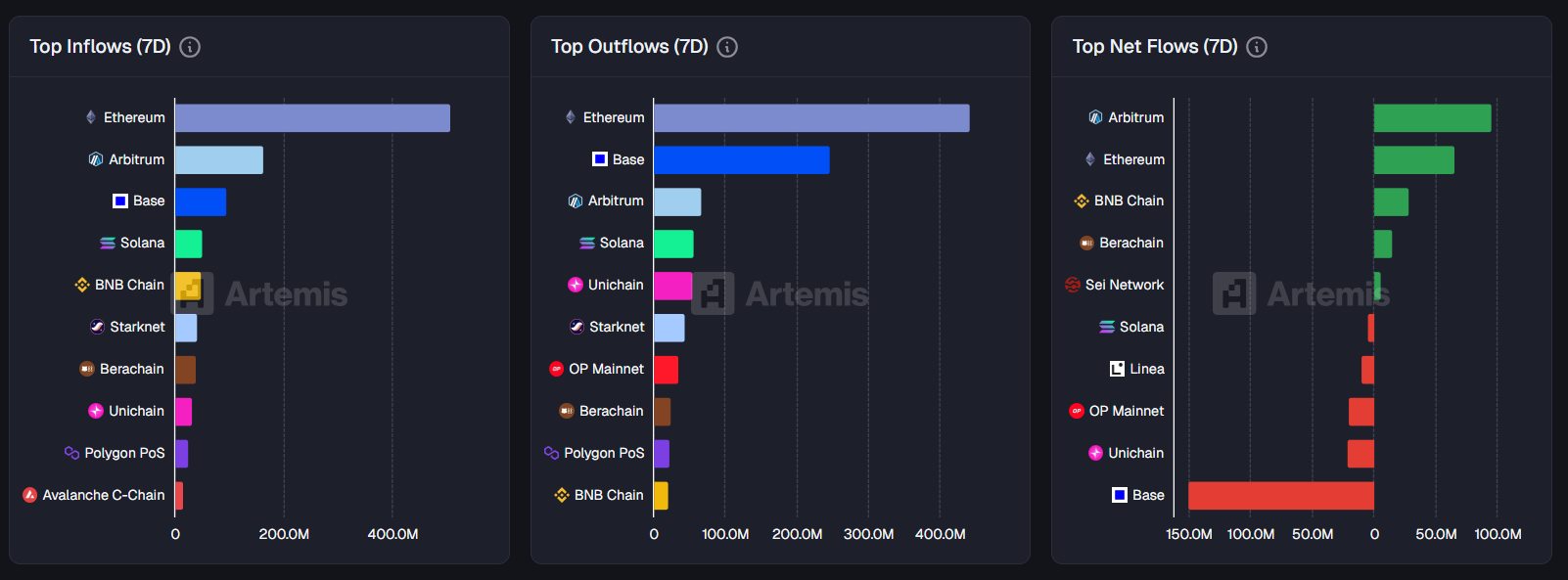Click the Base logo in Top Outflows

pyautogui.click(x=600, y=159)
